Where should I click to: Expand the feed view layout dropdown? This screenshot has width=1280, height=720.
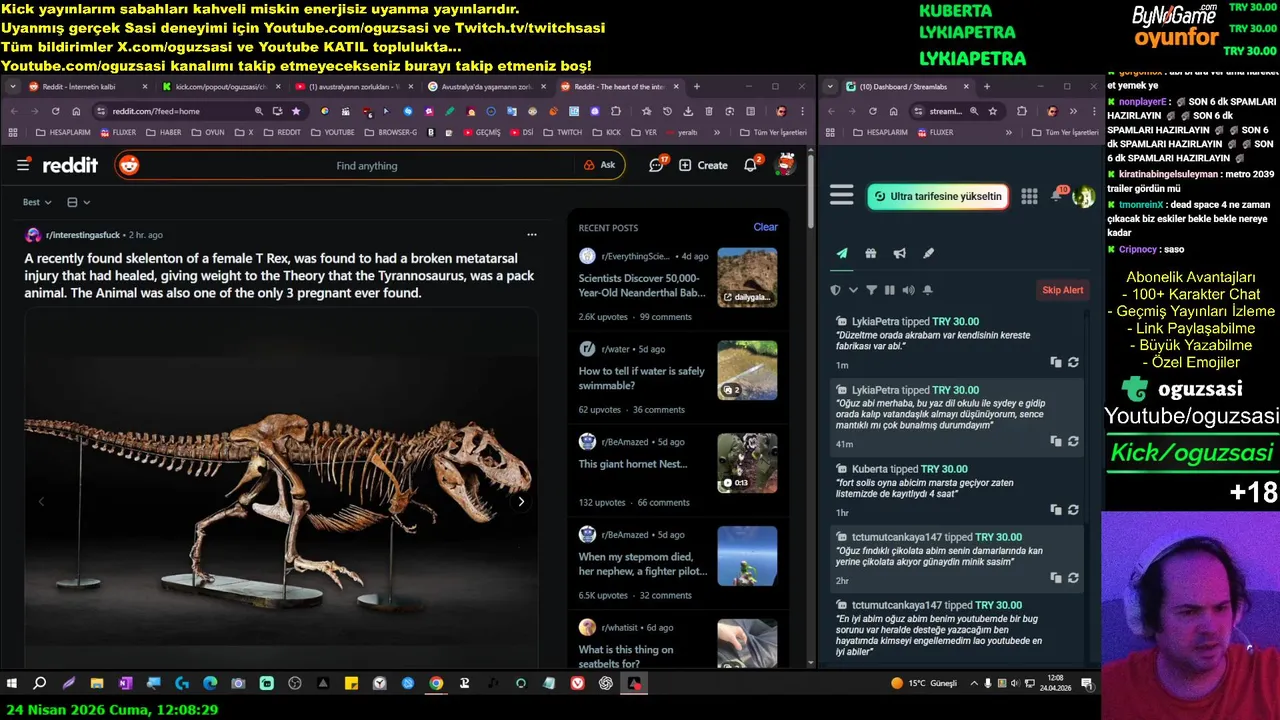point(78,202)
